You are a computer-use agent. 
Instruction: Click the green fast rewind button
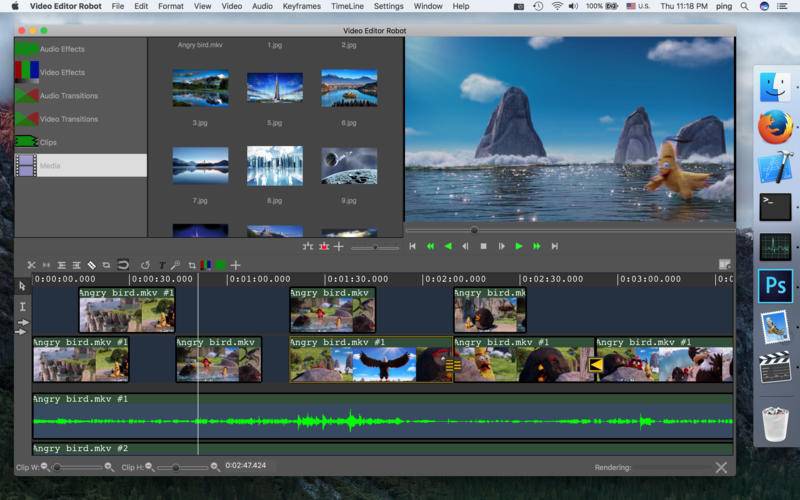[x=430, y=246]
